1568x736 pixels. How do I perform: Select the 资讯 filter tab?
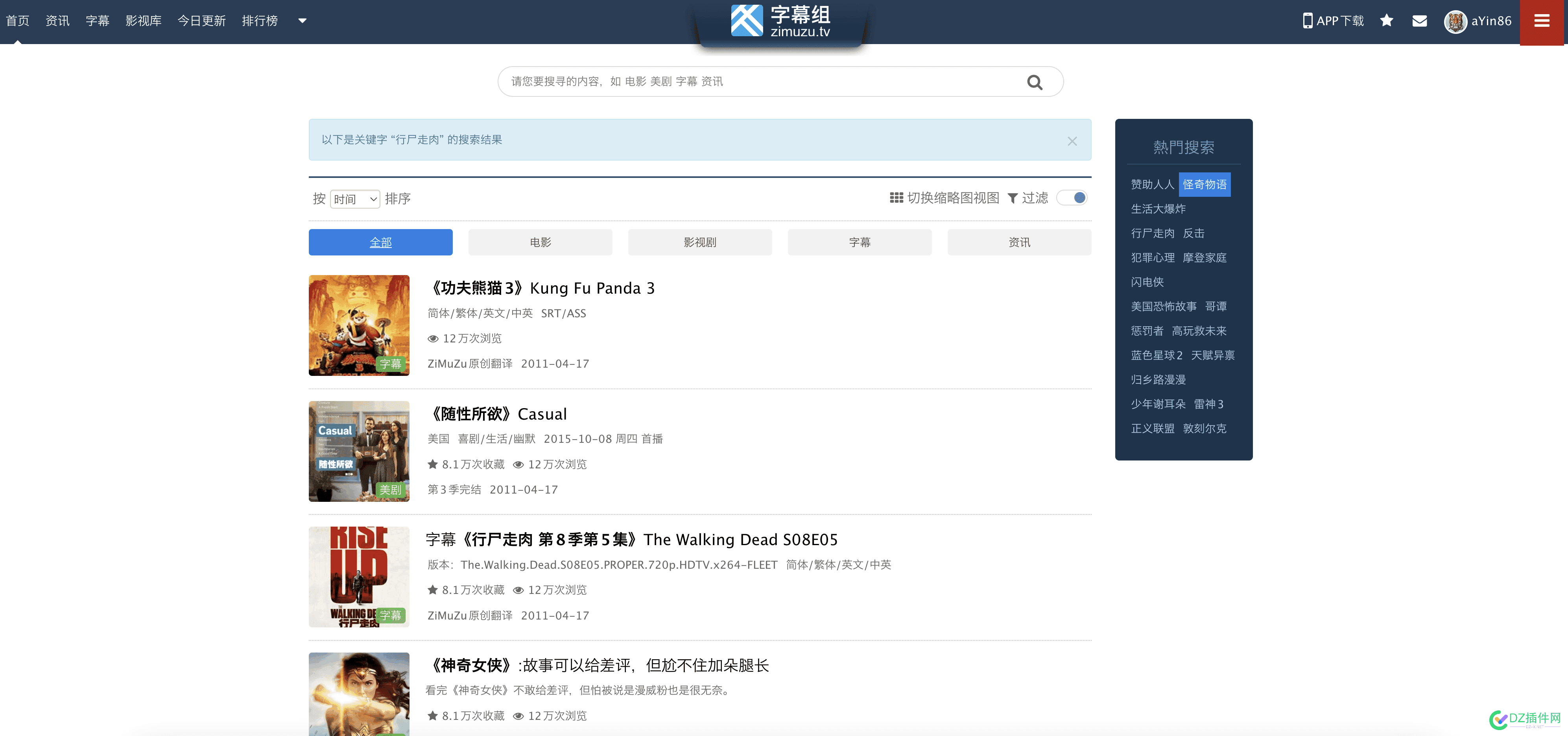click(1019, 242)
